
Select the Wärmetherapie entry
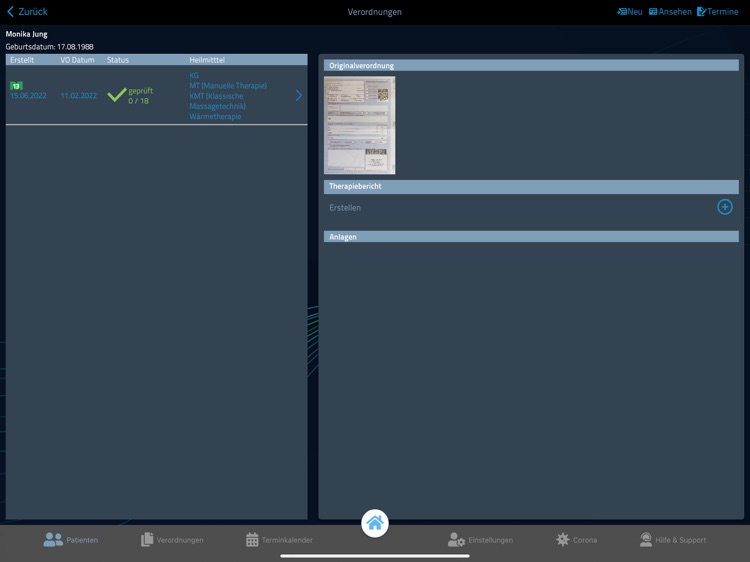(215, 116)
